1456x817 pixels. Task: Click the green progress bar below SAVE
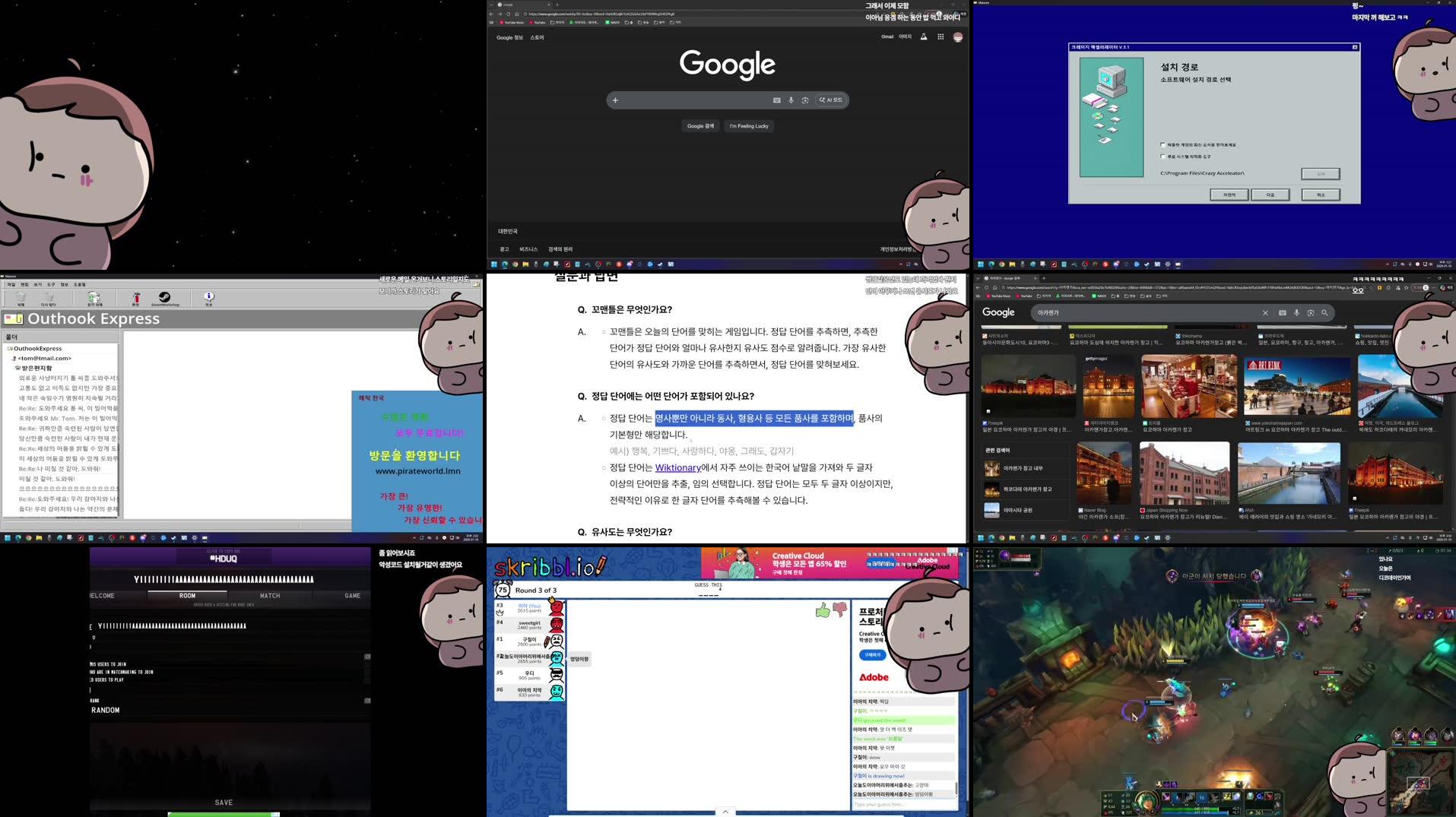point(223,813)
